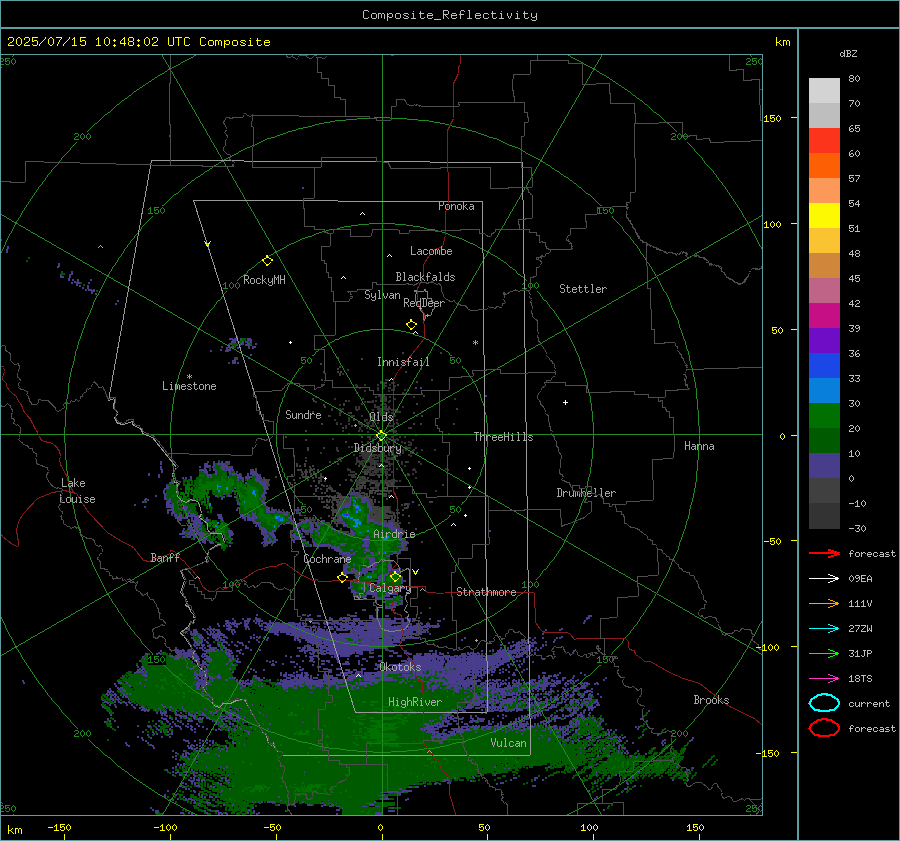This screenshot has height=841, width=900.
Task: Click the Drumheller label on map
Action: (x=586, y=493)
